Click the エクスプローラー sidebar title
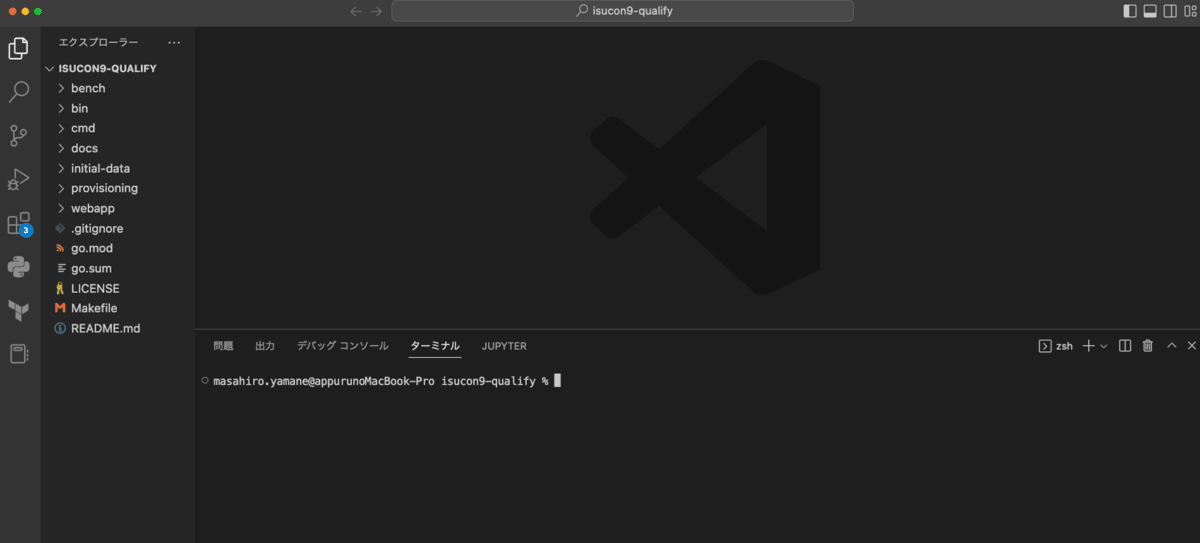1200x543 pixels. [x=99, y=42]
